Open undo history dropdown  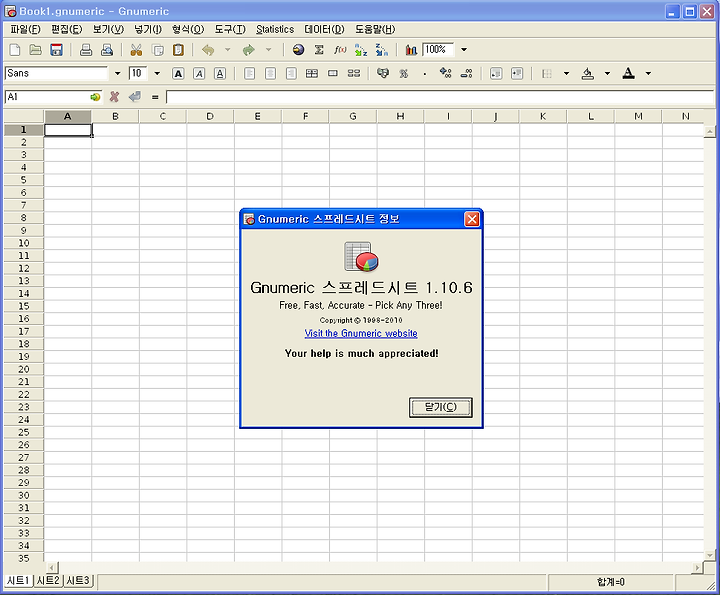pos(227,50)
